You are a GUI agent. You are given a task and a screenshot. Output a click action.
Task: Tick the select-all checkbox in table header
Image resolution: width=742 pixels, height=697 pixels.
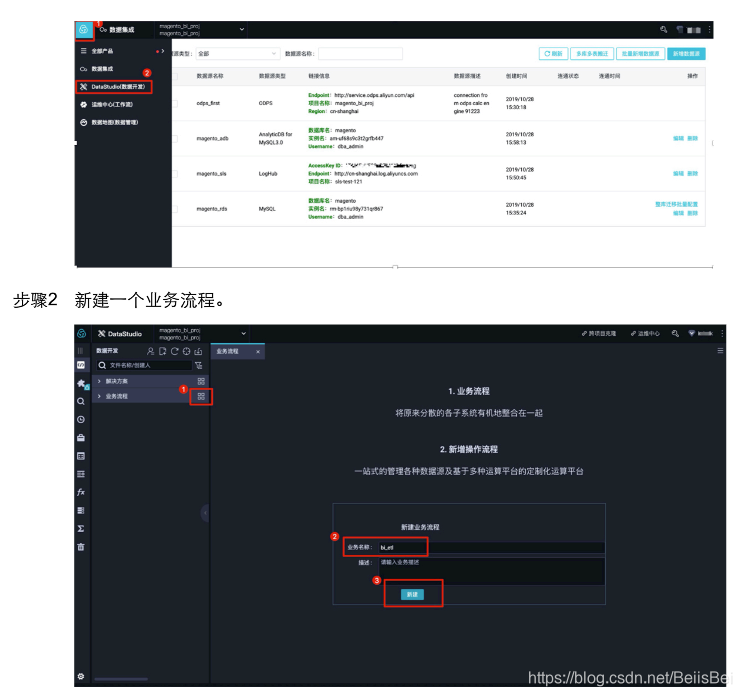175,76
